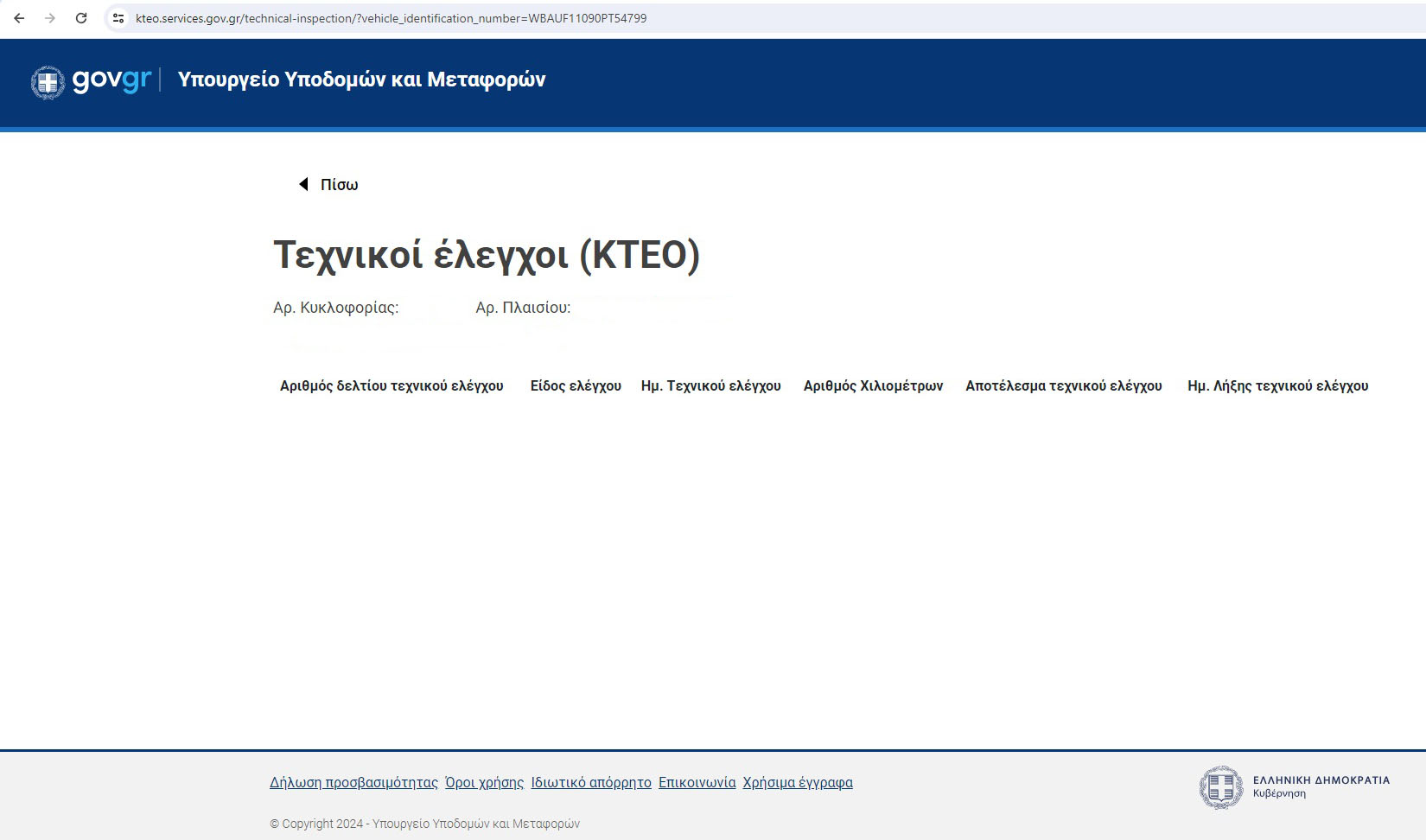The height and width of the screenshot is (840, 1426).
Task: Click the Ημ. Τεχνικού ελέγχου column header
Action: [x=710, y=386]
